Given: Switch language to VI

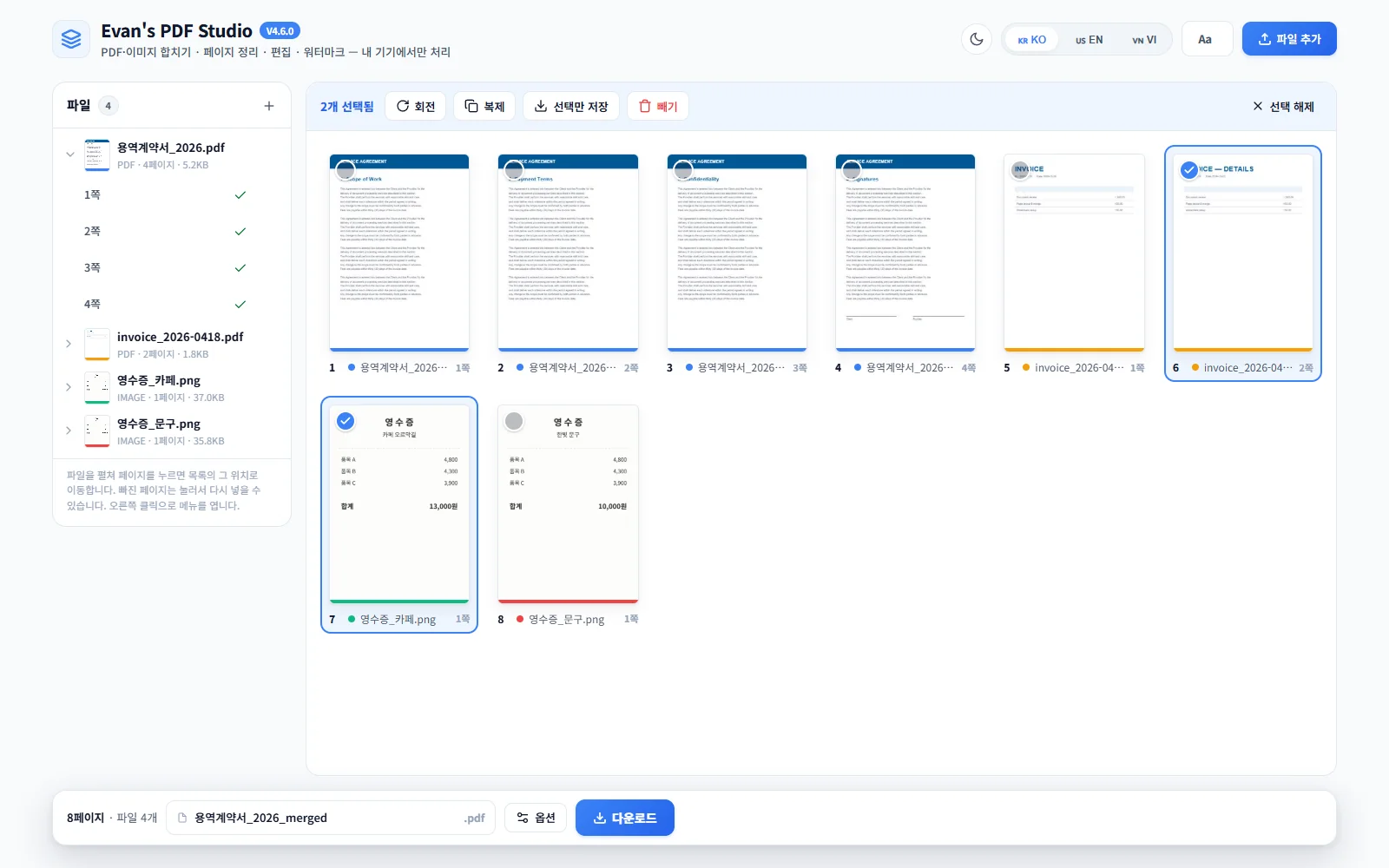Looking at the screenshot, I should [1144, 40].
